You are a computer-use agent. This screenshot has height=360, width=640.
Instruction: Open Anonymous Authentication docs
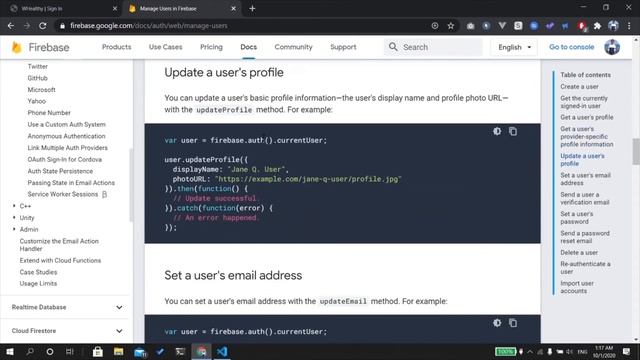click(x=66, y=136)
